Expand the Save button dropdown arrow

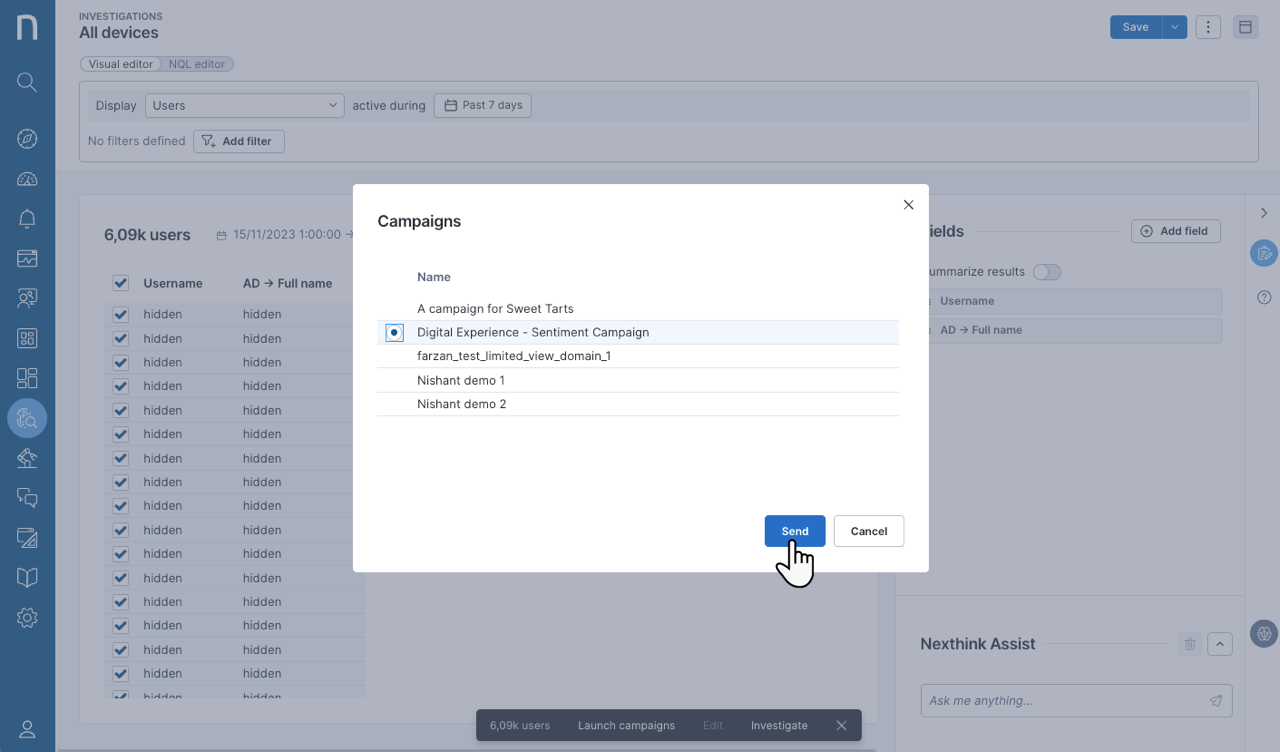[x=1174, y=27]
